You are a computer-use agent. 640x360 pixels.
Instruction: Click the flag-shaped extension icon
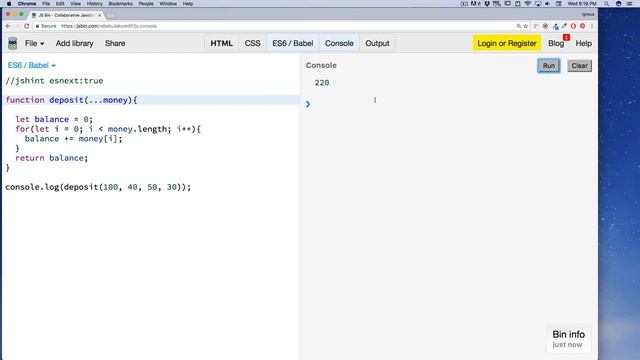tap(536, 26)
